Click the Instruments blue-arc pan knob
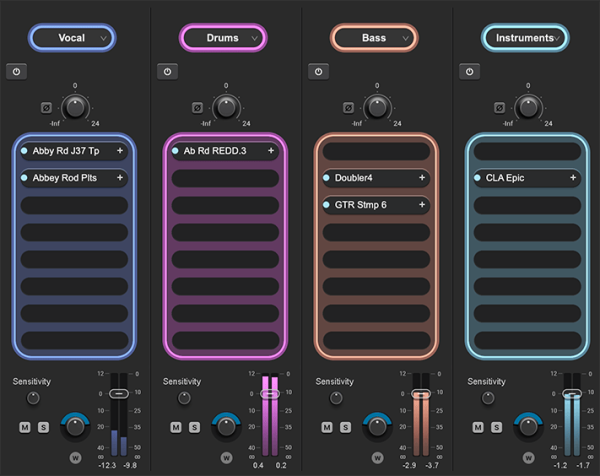600x476 pixels. pos(528,427)
